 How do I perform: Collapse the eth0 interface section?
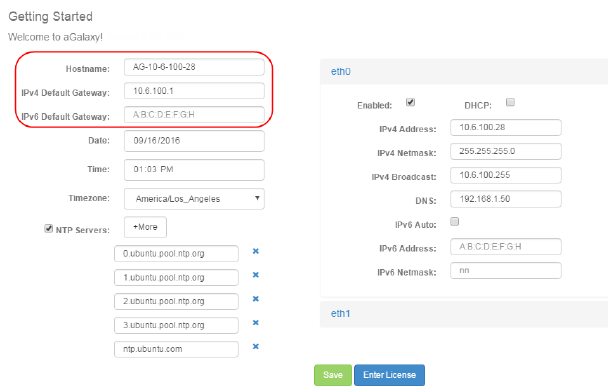coord(340,72)
